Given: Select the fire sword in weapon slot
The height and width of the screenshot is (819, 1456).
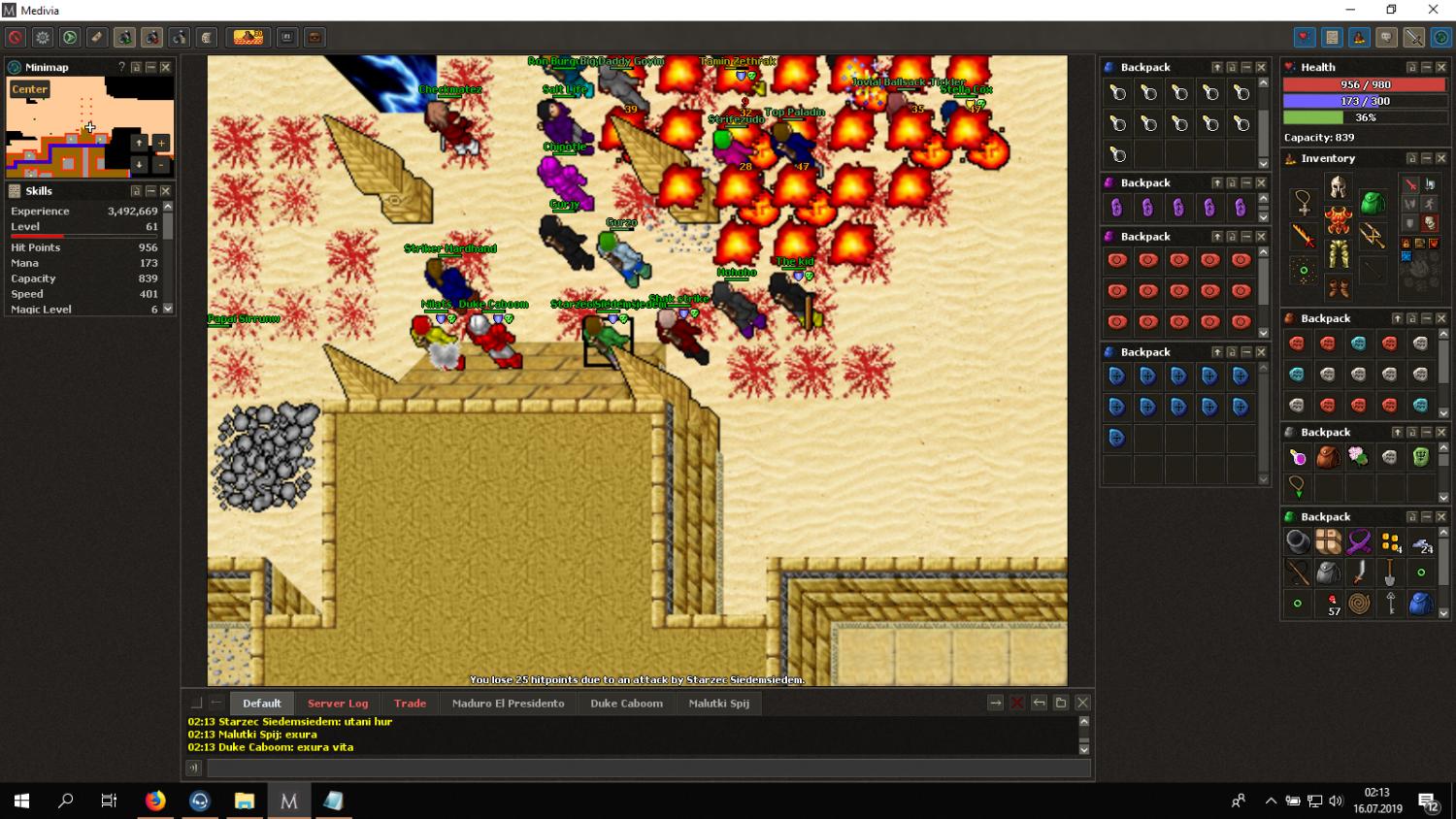Looking at the screenshot, I should coord(1303,235).
